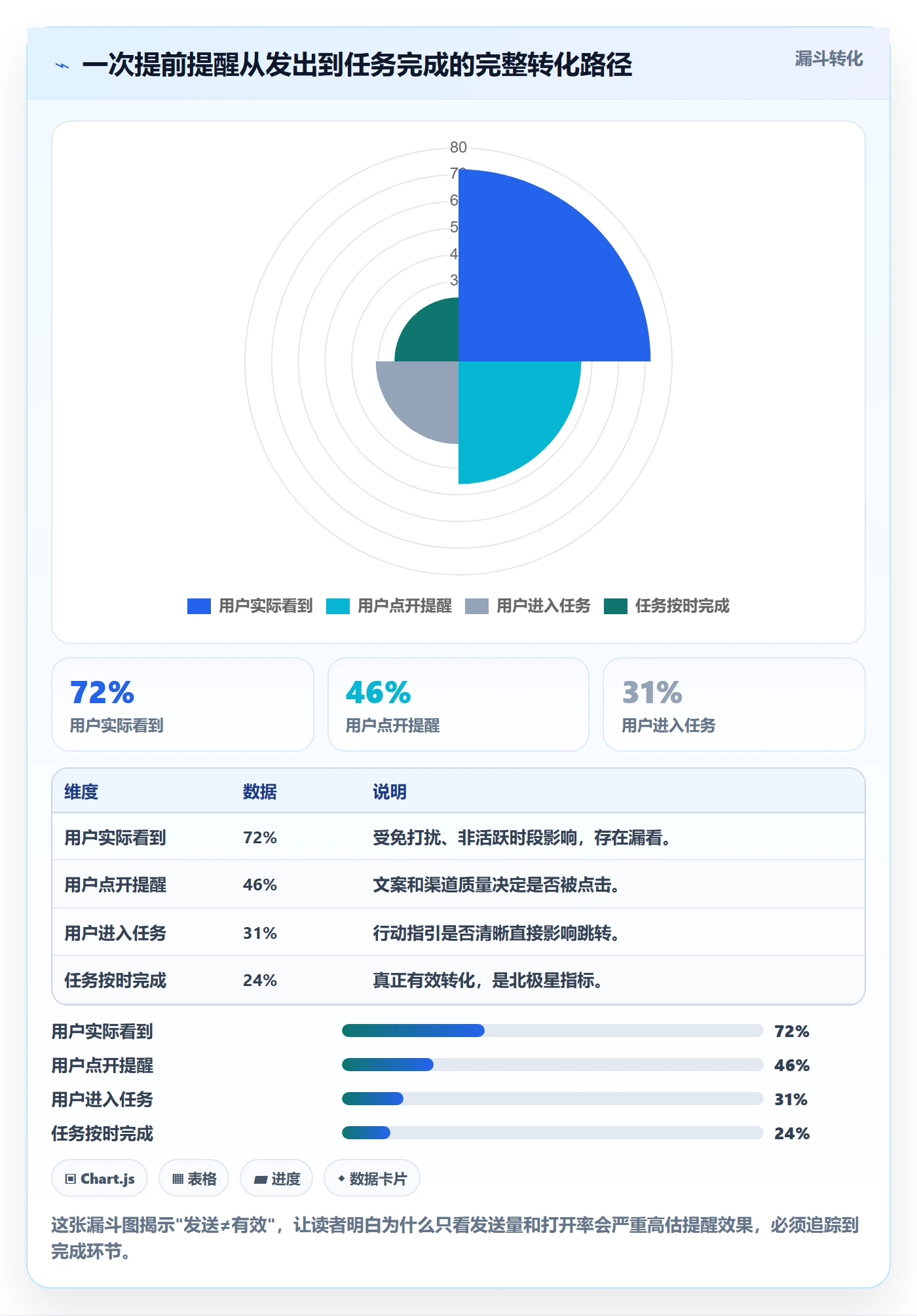Viewport: 917px width, 1316px height.
Task: Click the 真正有效转化，是北极星指标。 description cell
Action: (x=488, y=980)
